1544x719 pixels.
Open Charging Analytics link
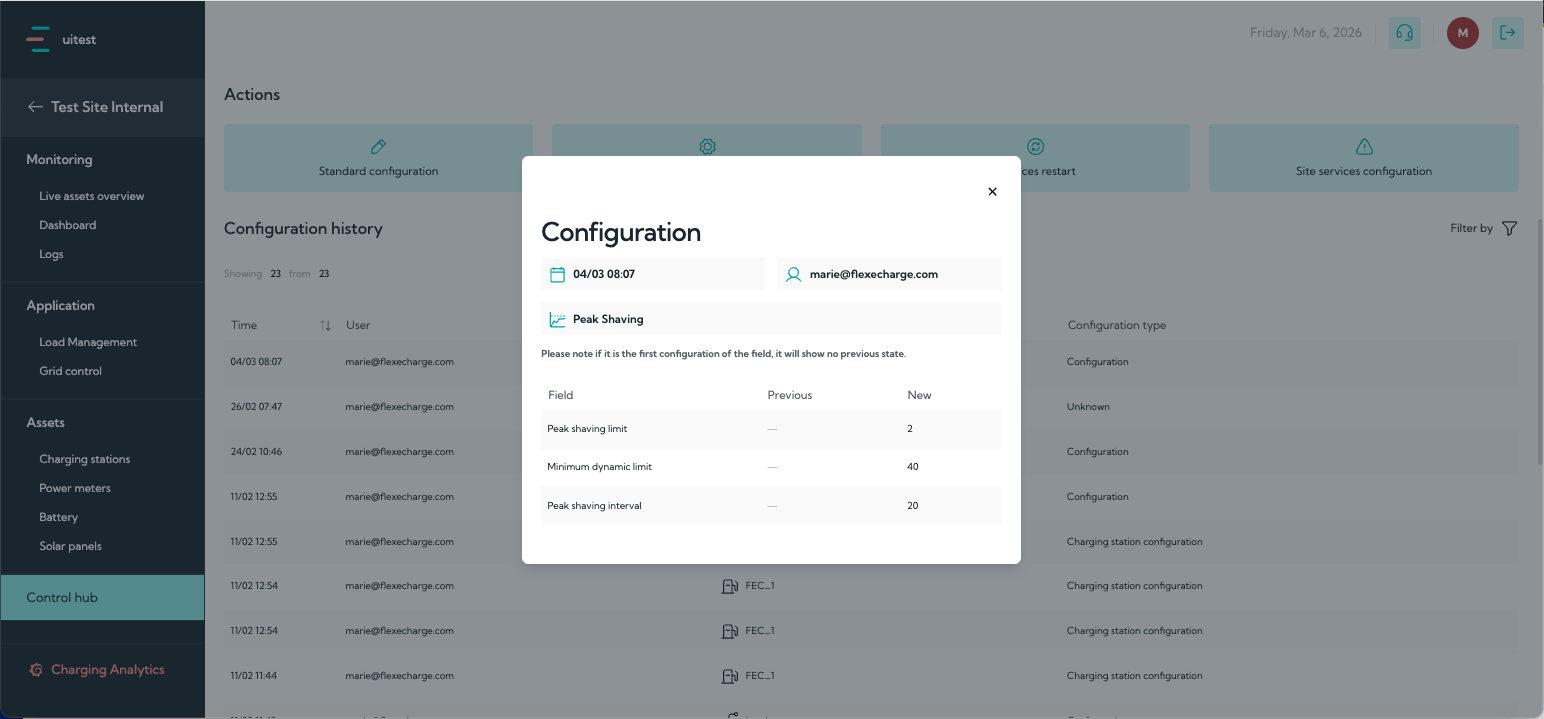pos(108,670)
